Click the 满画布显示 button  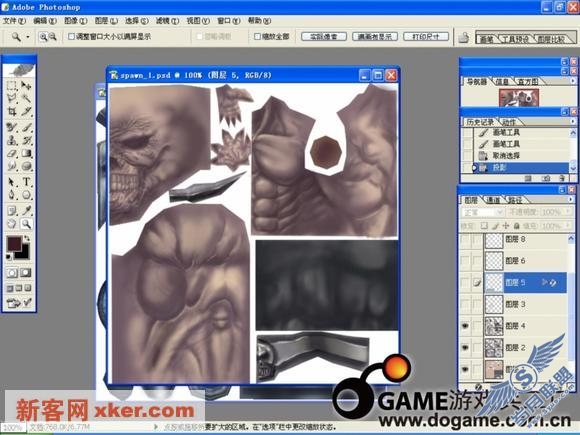pyautogui.click(x=375, y=37)
